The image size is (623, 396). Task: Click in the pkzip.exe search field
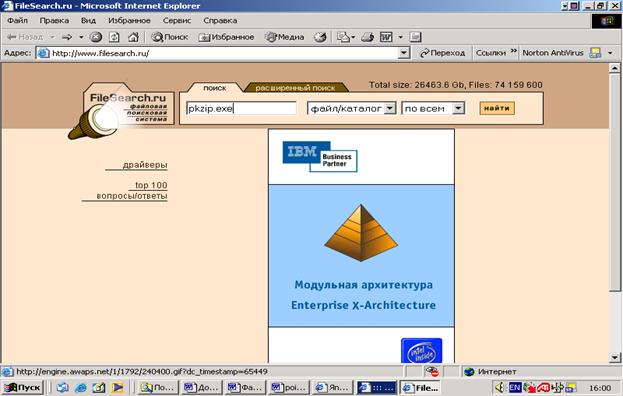click(242, 108)
